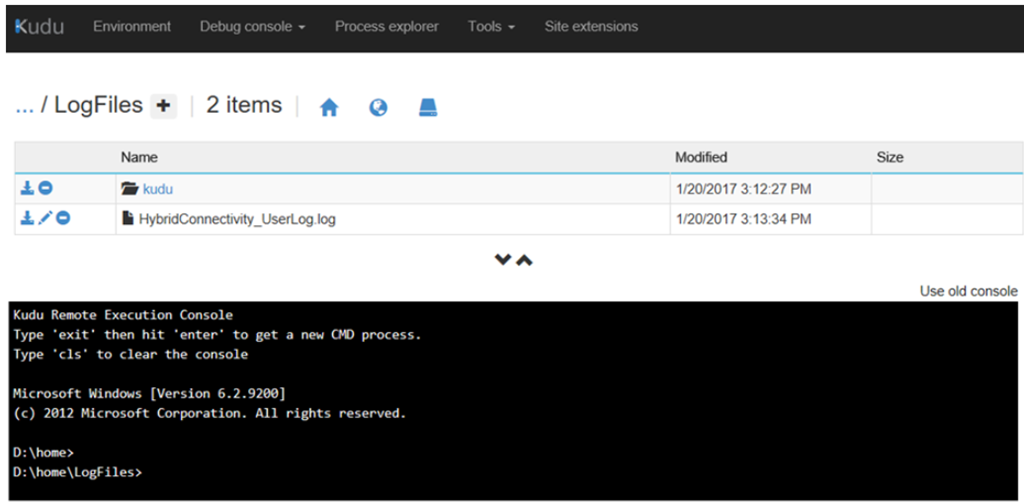This screenshot has width=1024, height=502.
Task: Click the kudu folder icon
Action: coord(130,189)
